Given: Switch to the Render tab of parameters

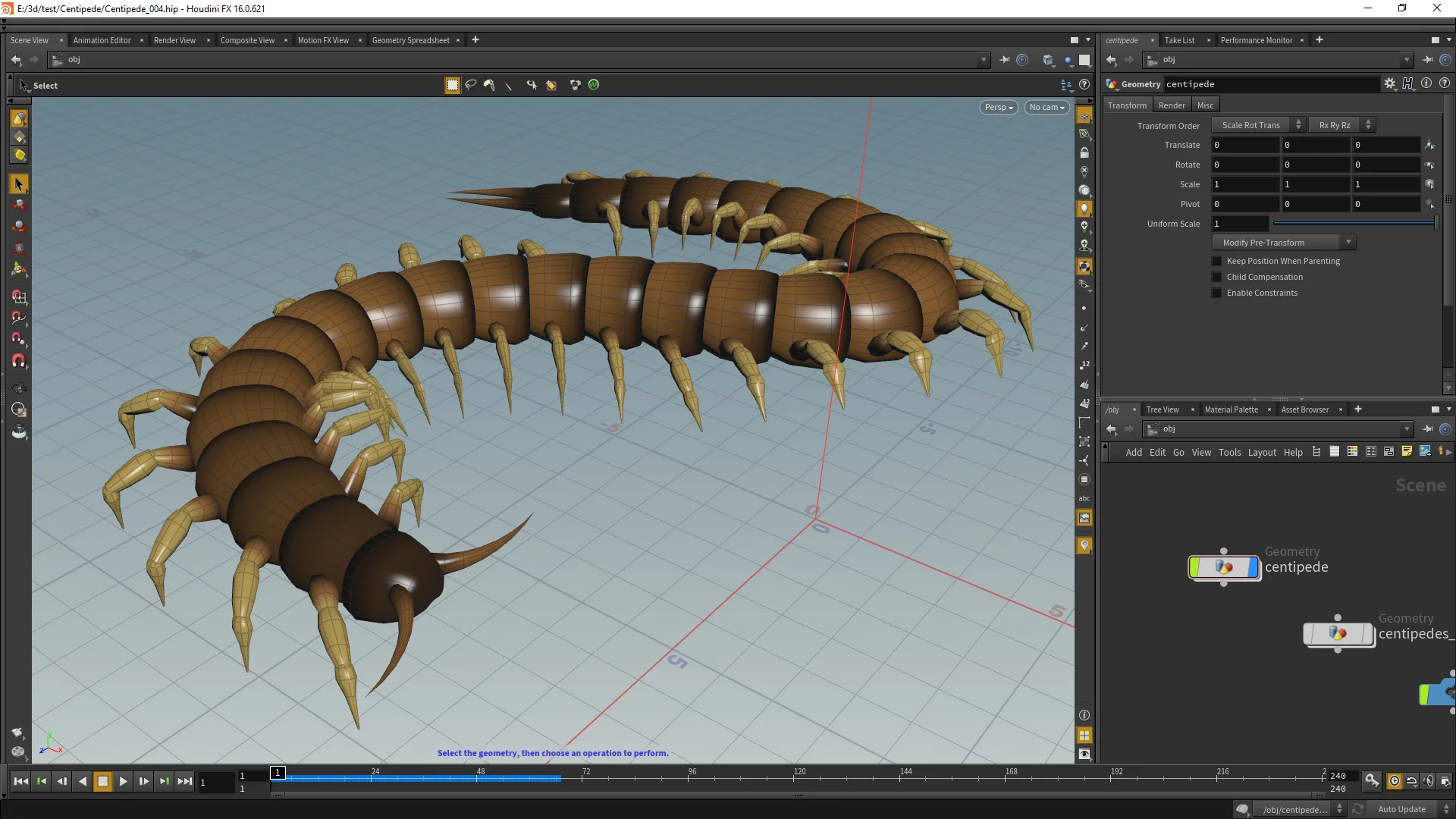Looking at the screenshot, I should click(1172, 105).
